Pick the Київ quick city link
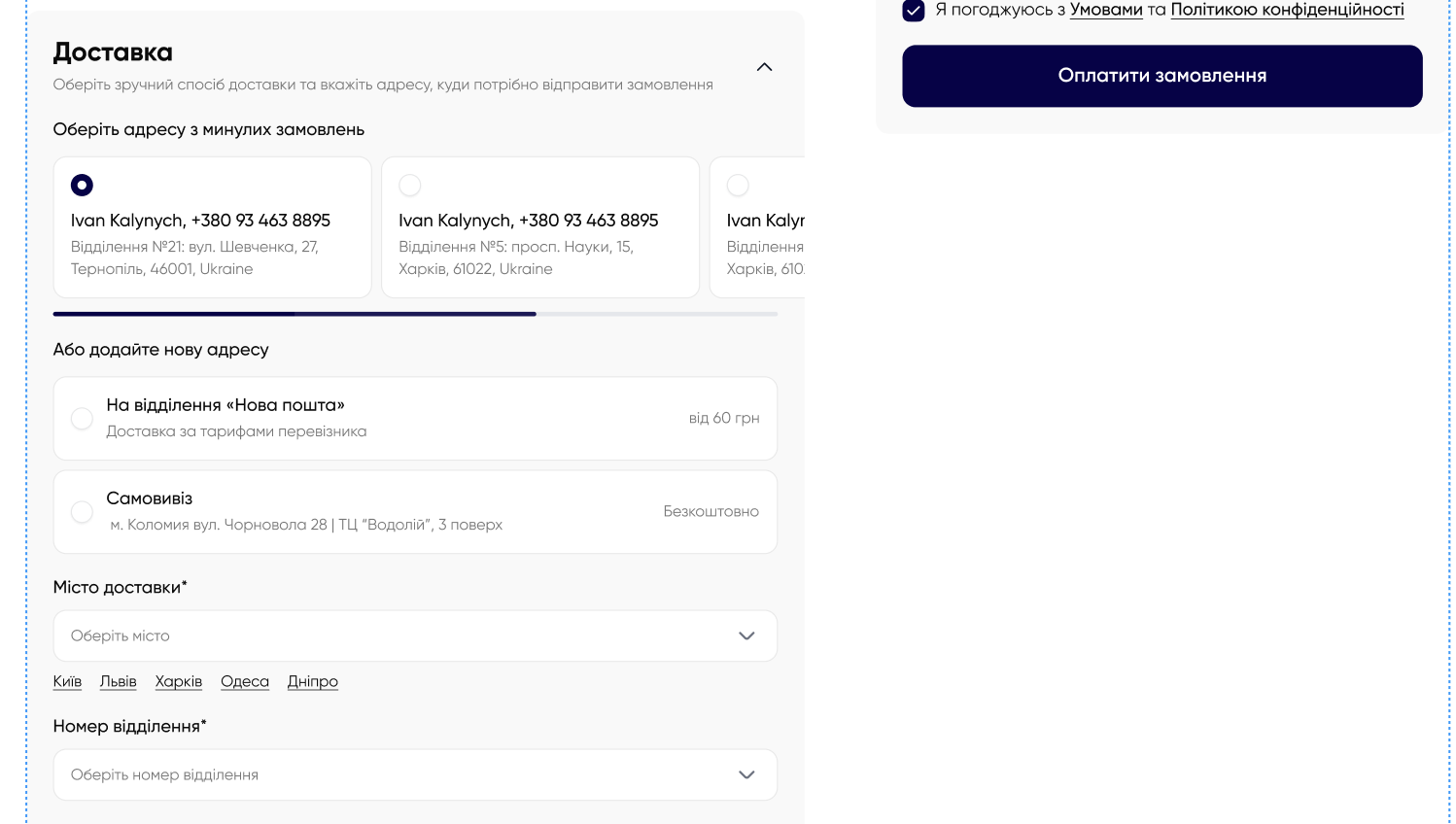Viewport: 1456px width, 824px height. click(67, 681)
